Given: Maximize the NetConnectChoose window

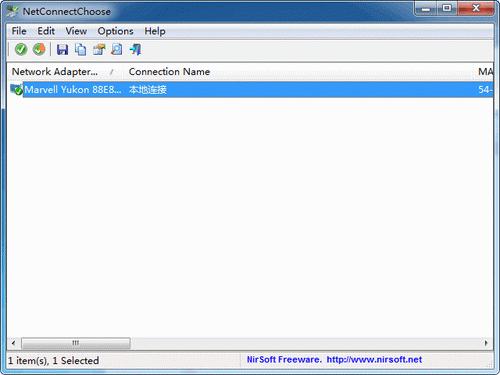Looking at the screenshot, I should pyautogui.click(x=447, y=8).
